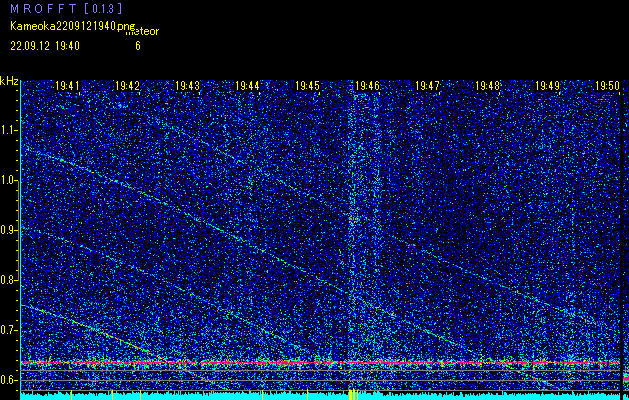The height and width of the screenshot is (400, 629).
Task: Click the MROFFT [0.1.3] title text
Action: tap(66, 9)
